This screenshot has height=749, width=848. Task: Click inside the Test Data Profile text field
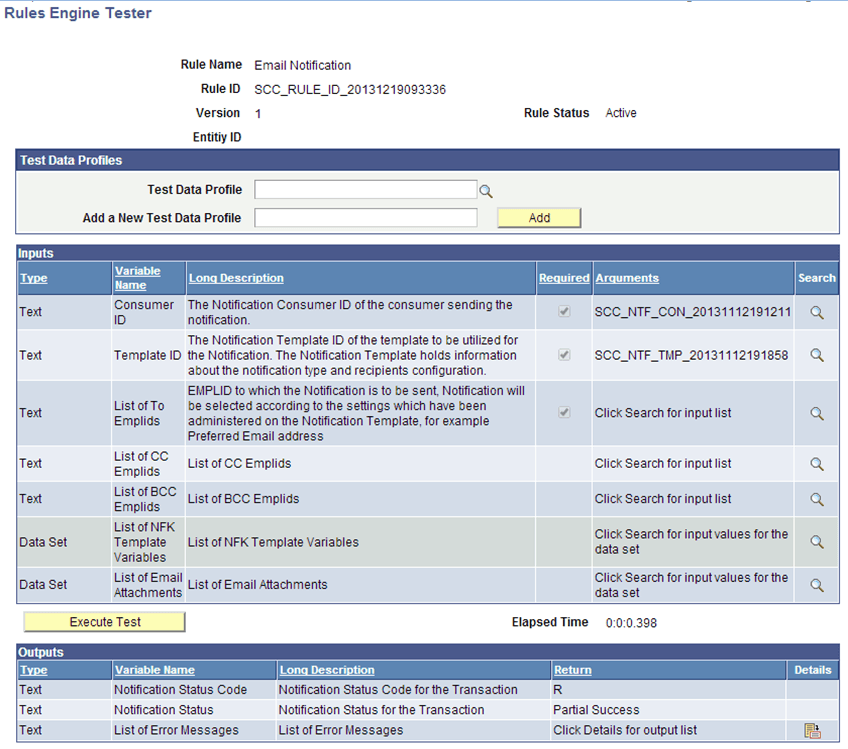[365, 190]
